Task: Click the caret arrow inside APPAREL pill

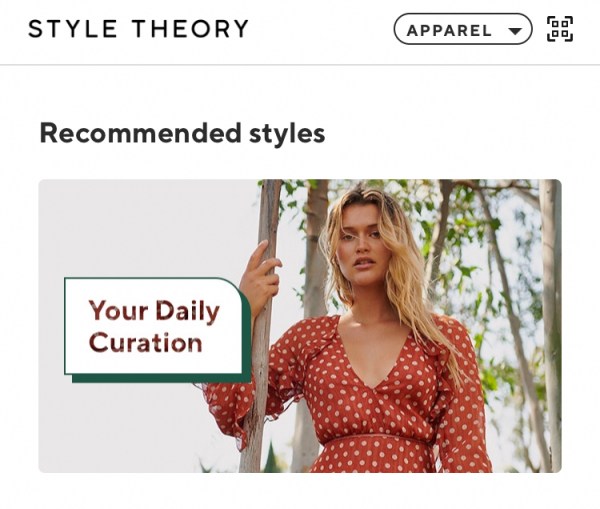Action: 515,31
